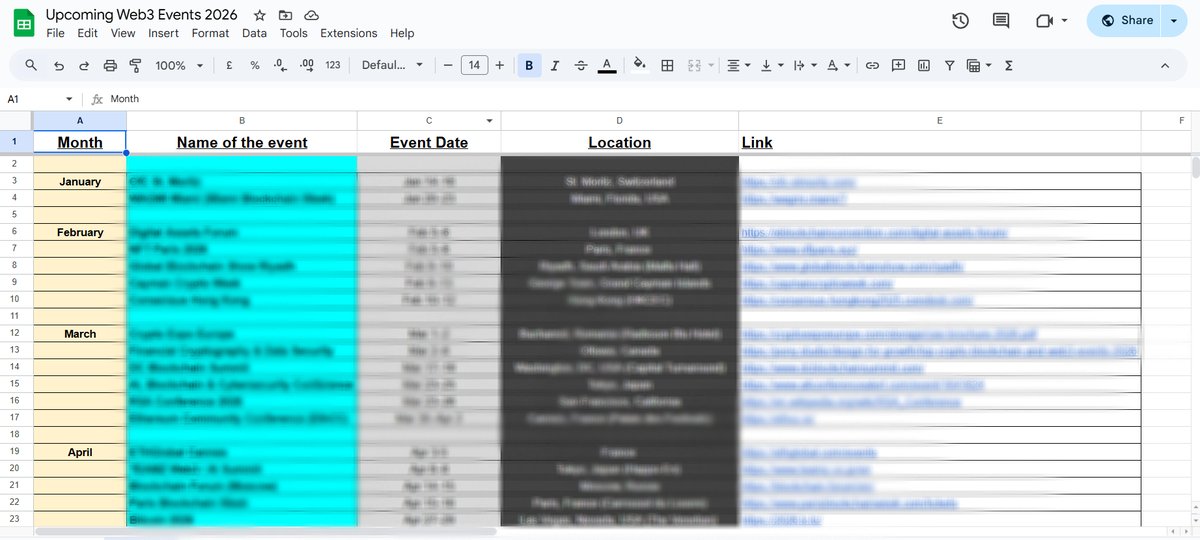Screen dimensions: 1200x540
Task: Expand the Share options arrow
Action: (x=1173, y=21)
